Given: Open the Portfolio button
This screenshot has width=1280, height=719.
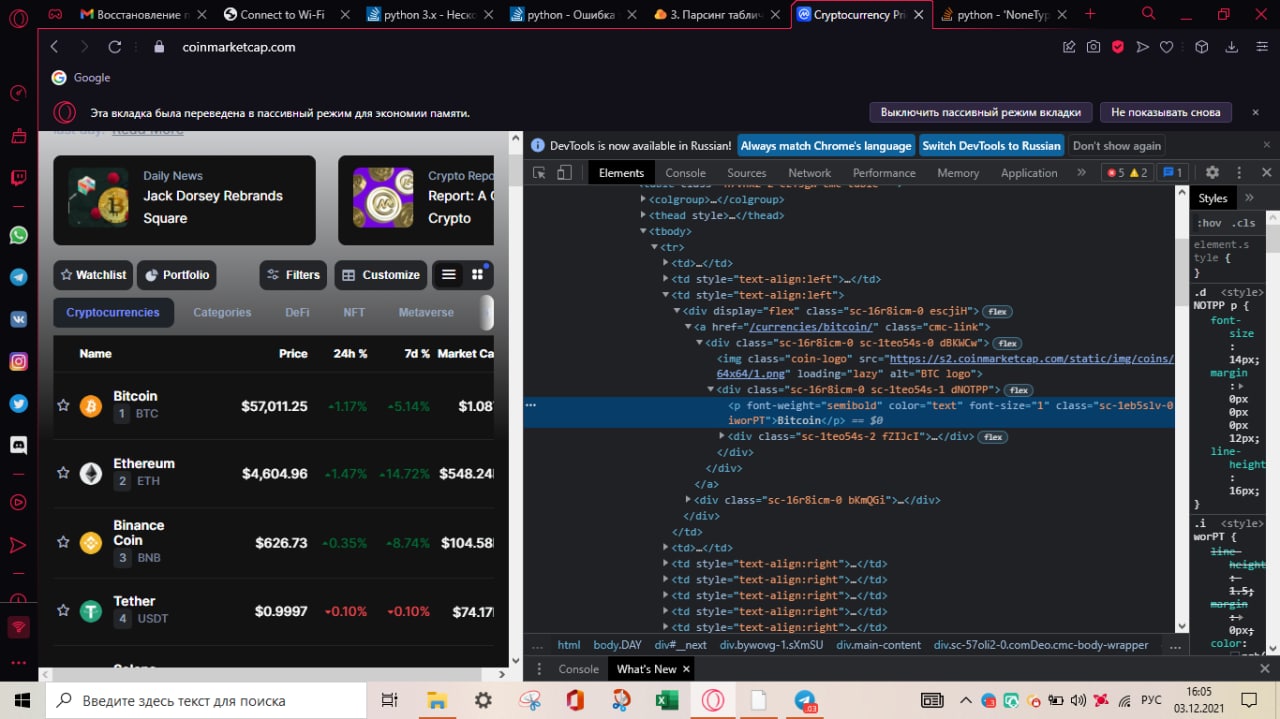Looking at the screenshot, I should click(x=176, y=275).
